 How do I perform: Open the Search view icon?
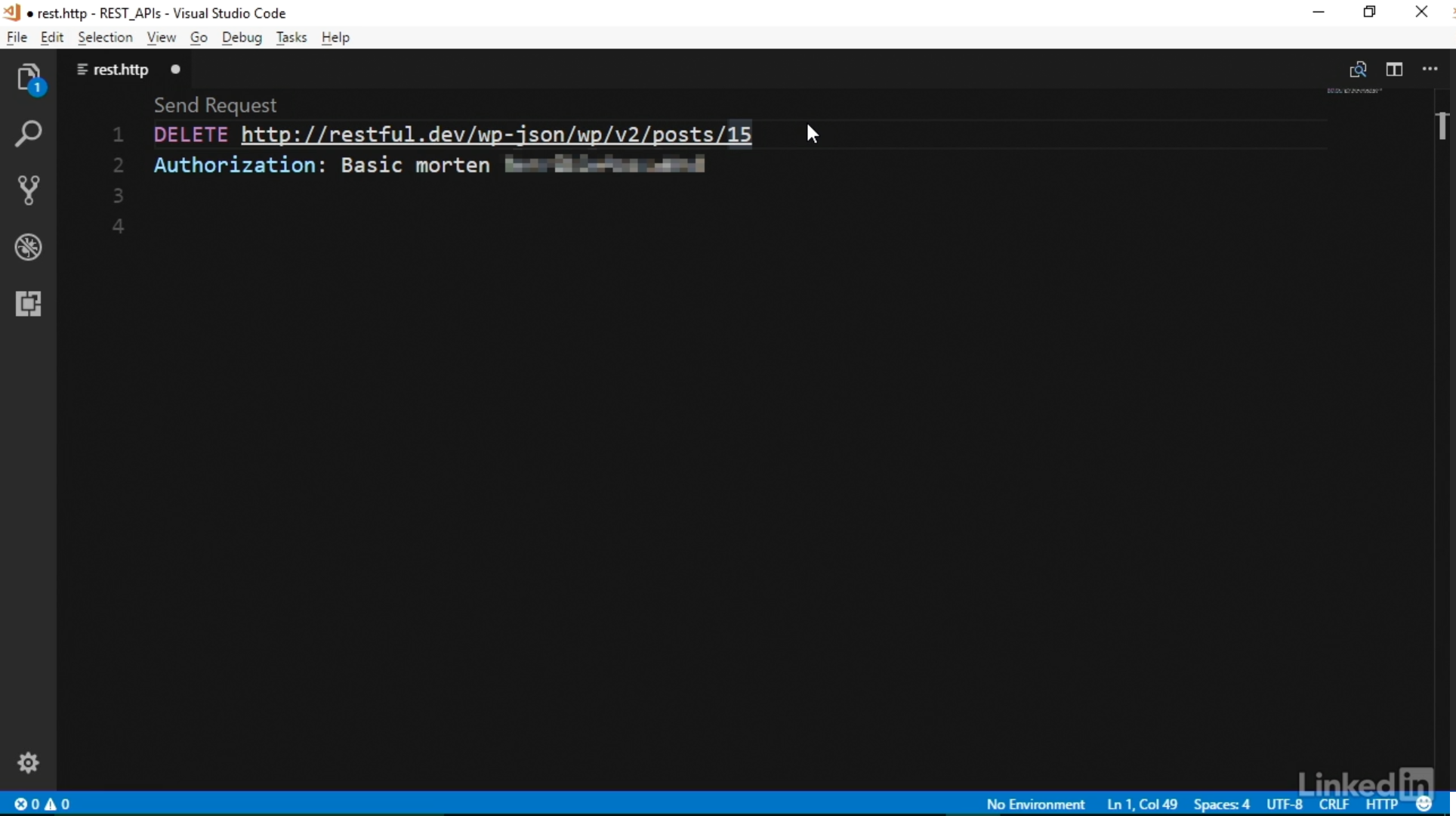point(29,134)
